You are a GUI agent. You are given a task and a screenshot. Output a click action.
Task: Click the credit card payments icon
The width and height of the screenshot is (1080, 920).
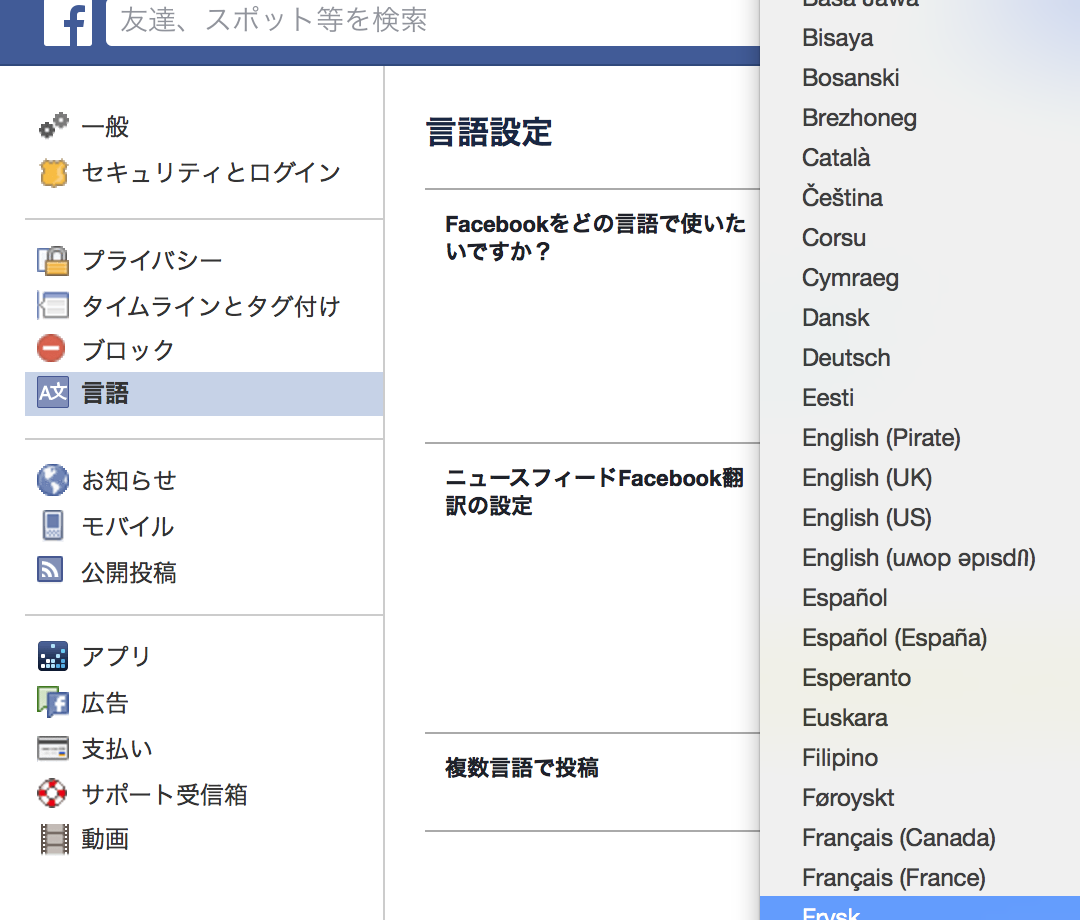coord(53,748)
